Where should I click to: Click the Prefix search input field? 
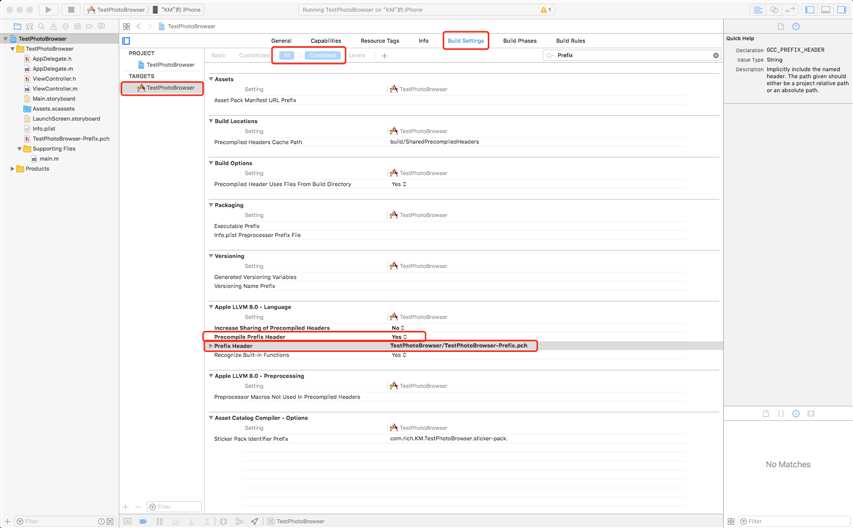[631, 55]
